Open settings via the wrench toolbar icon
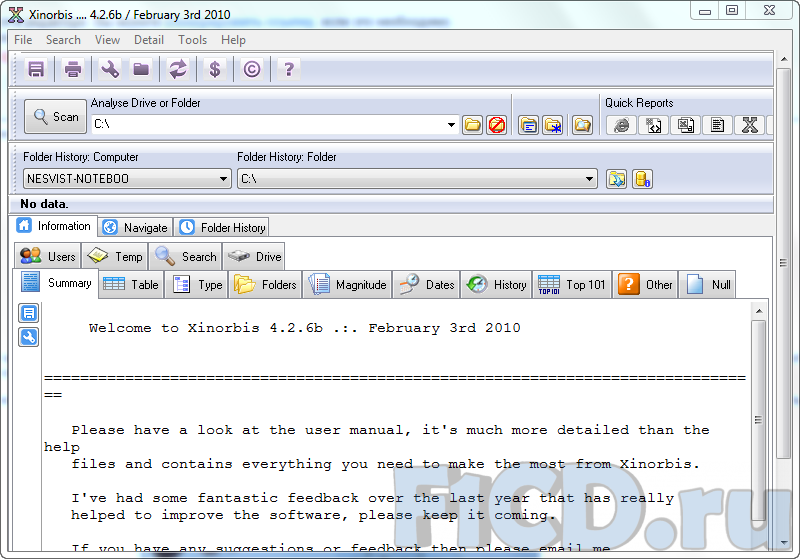Image resolution: width=800 pixels, height=559 pixels. click(x=110, y=69)
